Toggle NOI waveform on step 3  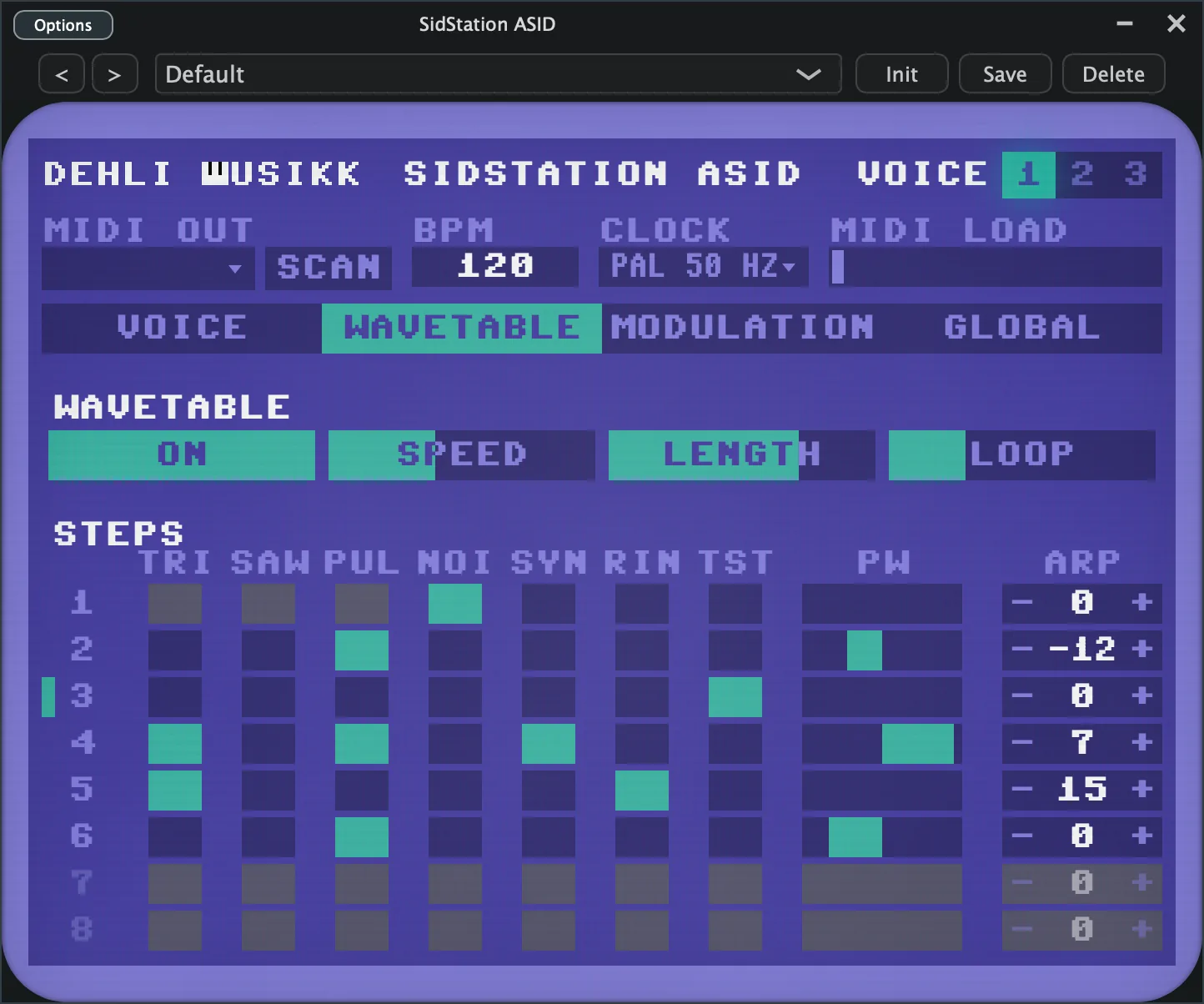[x=455, y=697]
